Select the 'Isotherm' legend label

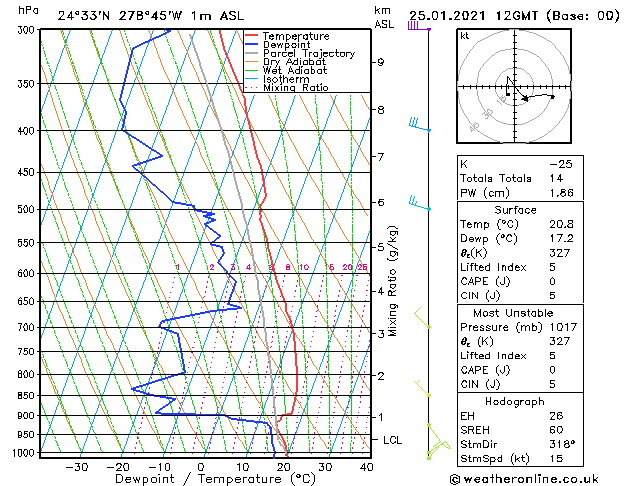pyautogui.click(x=286, y=79)
